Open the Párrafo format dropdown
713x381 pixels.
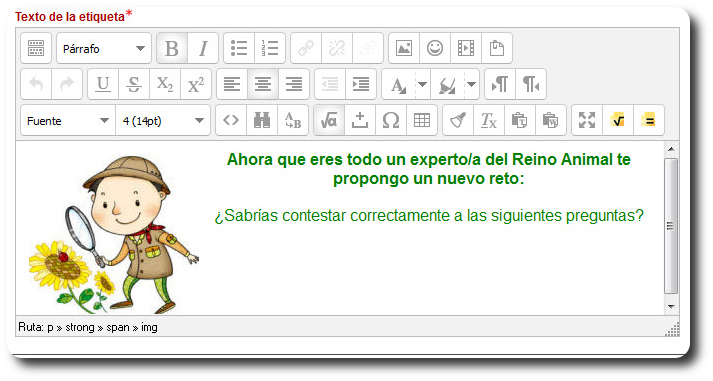(x=104, y=48)
